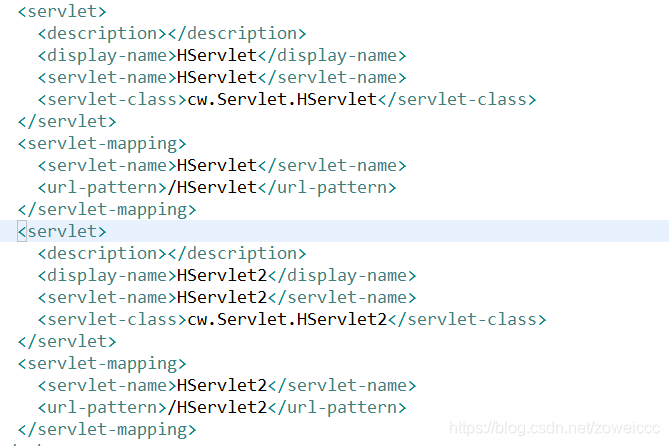The height and width of the screenshot is (446, 669).
Task: Click the servlet-name HServlet2 line directly above url-pattern /HServlet2
Action: point(227,385)
